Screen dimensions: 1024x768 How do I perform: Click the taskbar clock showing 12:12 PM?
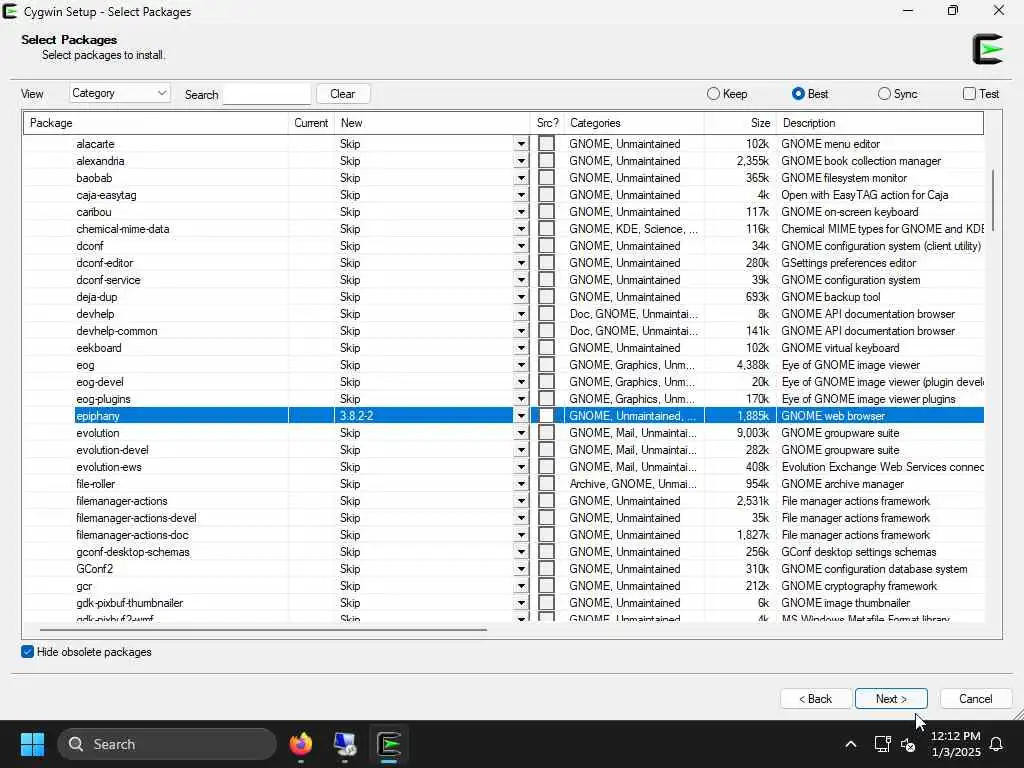[955, 744]
